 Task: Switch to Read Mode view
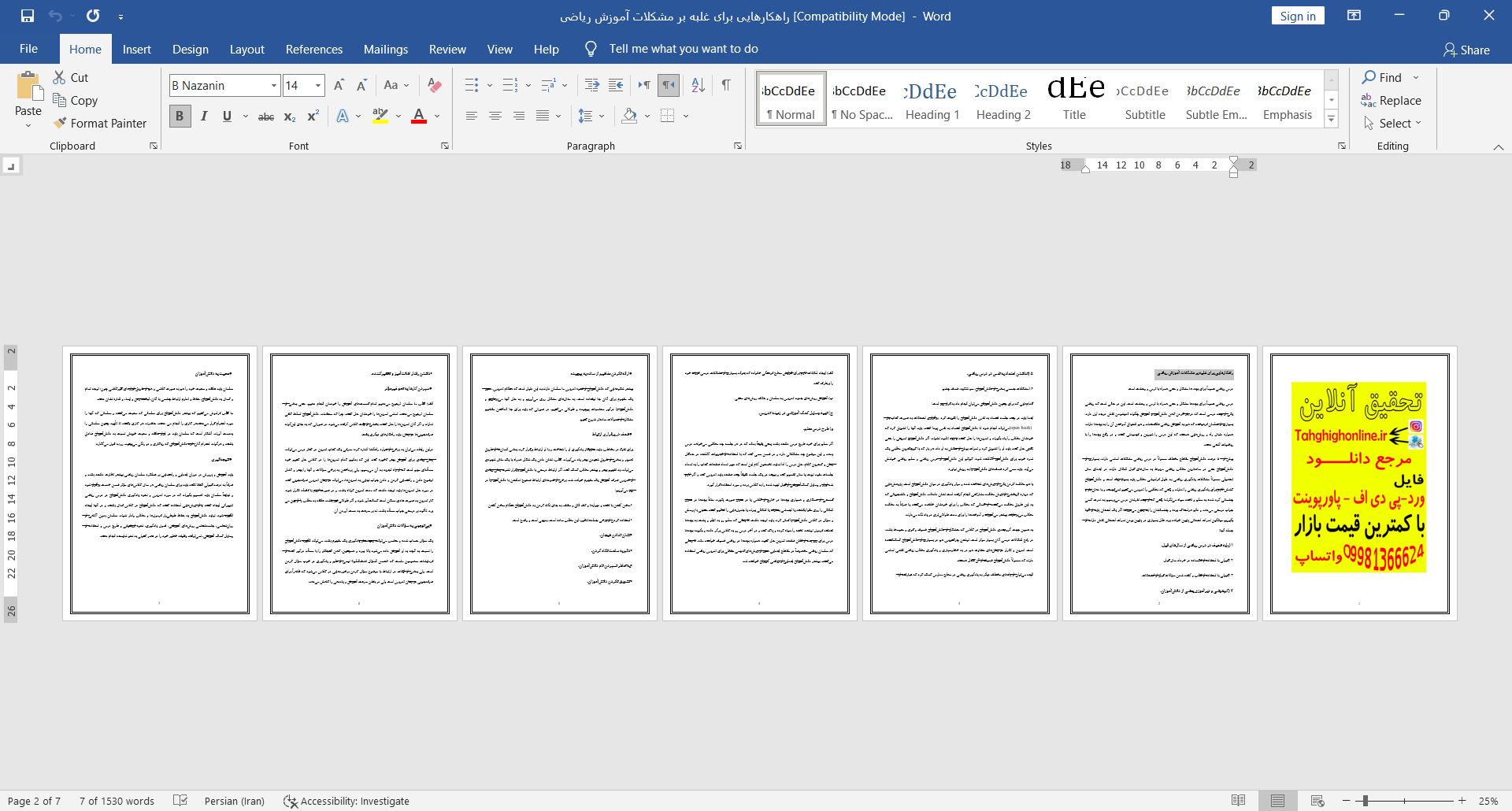(x=1239, y=801)
